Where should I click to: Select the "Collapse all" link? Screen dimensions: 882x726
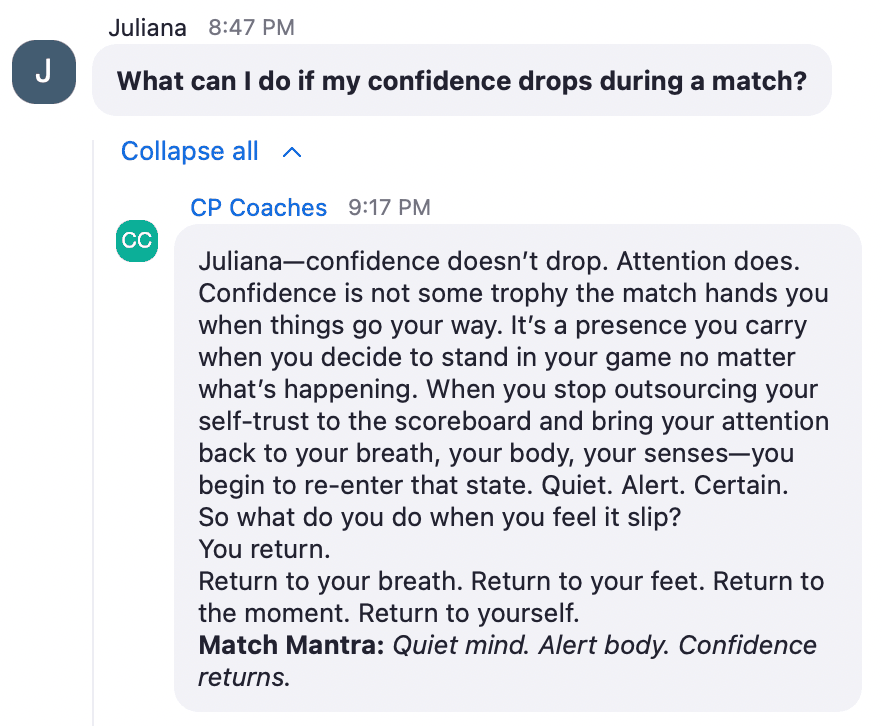(190, 151)
